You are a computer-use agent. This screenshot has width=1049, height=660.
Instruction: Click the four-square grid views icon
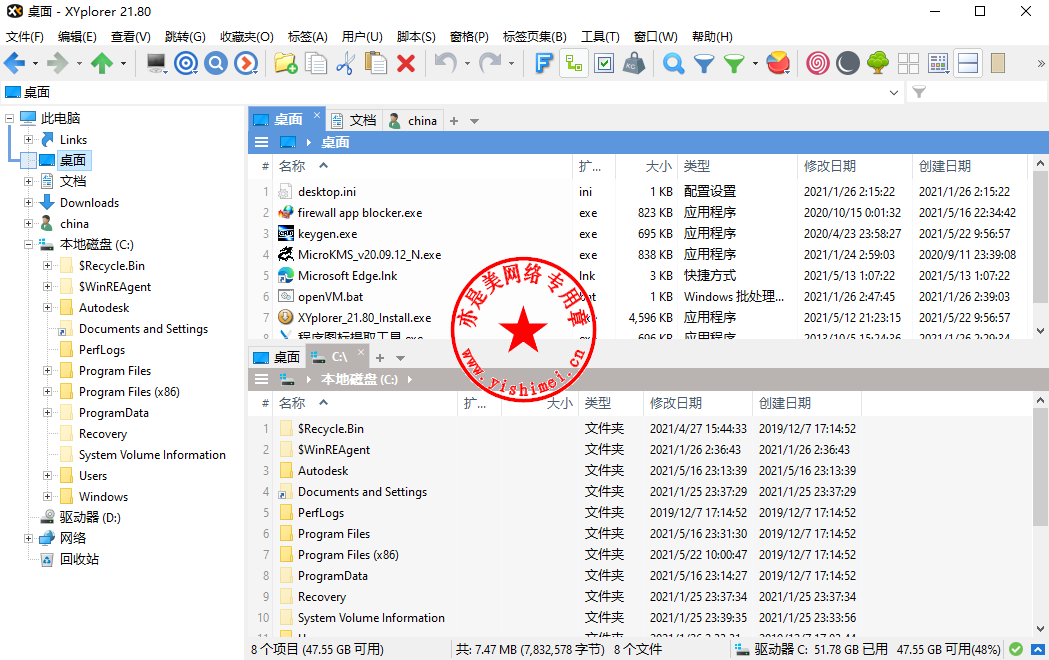[x=908, y=64]
